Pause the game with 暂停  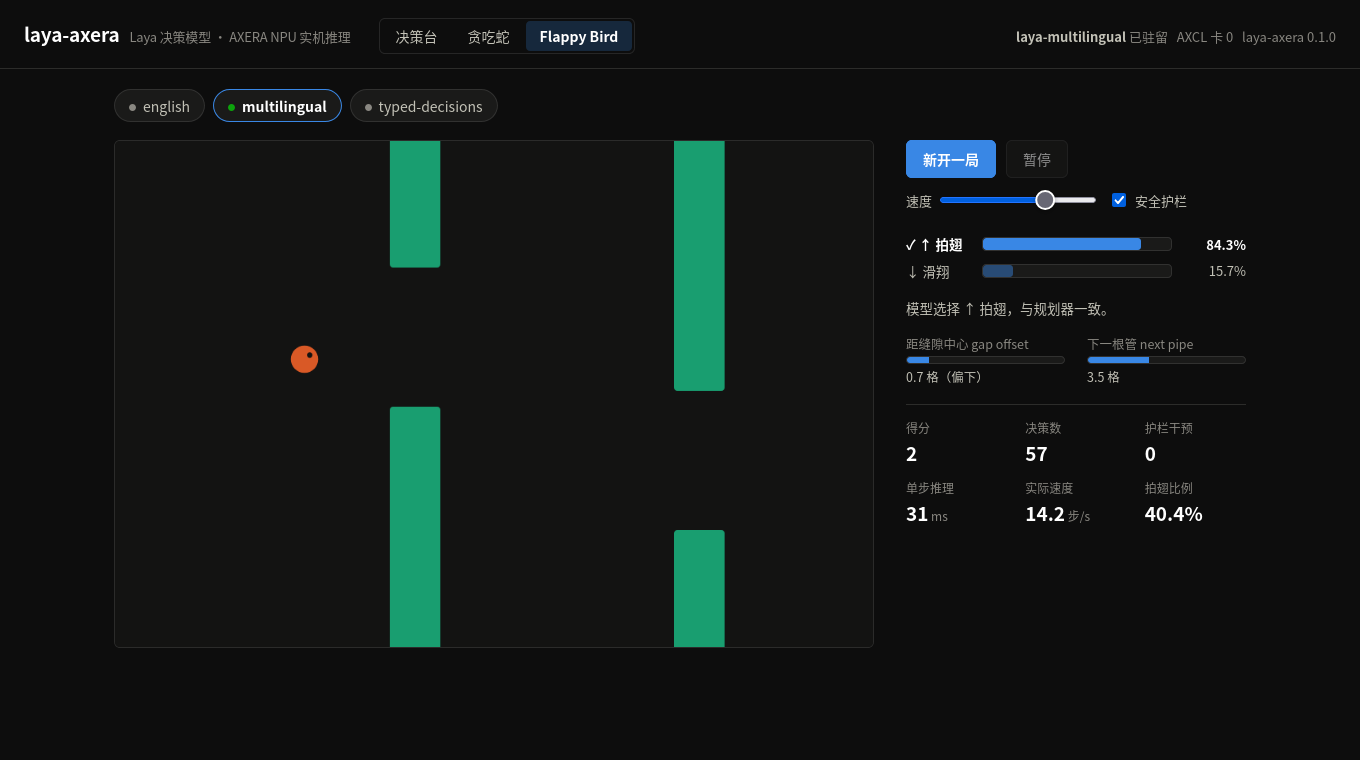coord(1037,159)
